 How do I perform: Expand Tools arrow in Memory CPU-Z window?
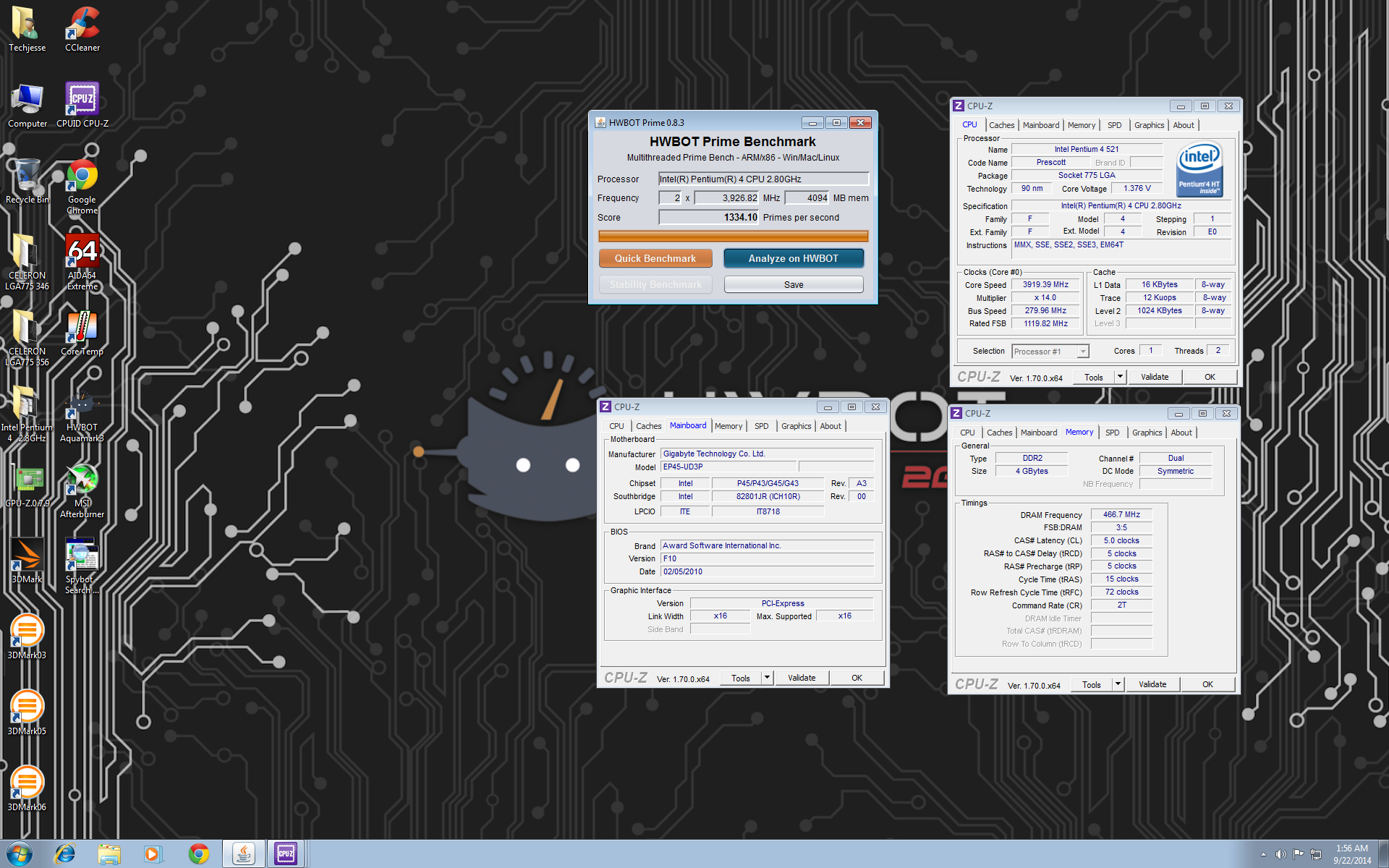tap(1118, 684)
